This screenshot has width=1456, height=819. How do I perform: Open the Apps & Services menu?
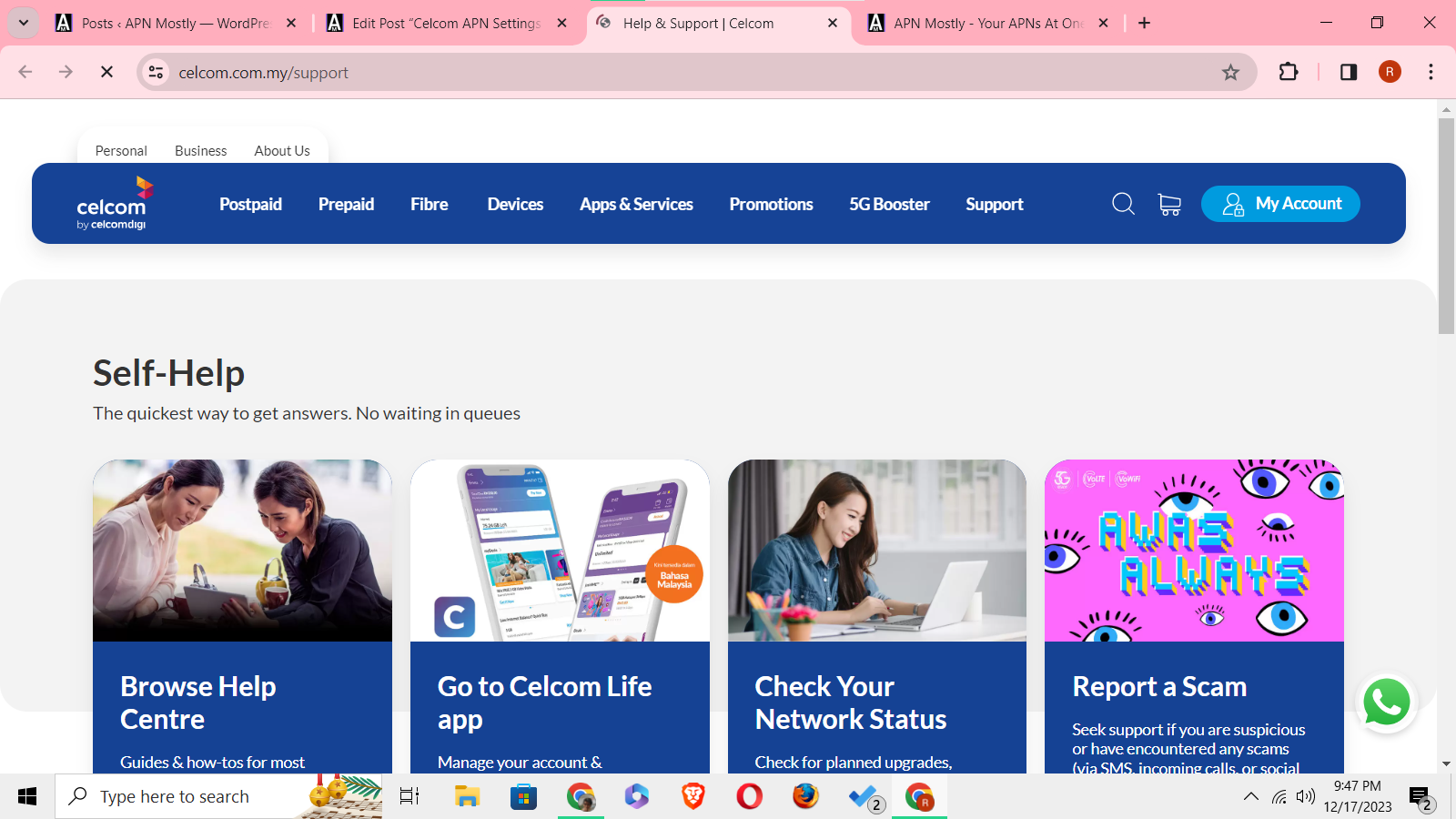636,204
